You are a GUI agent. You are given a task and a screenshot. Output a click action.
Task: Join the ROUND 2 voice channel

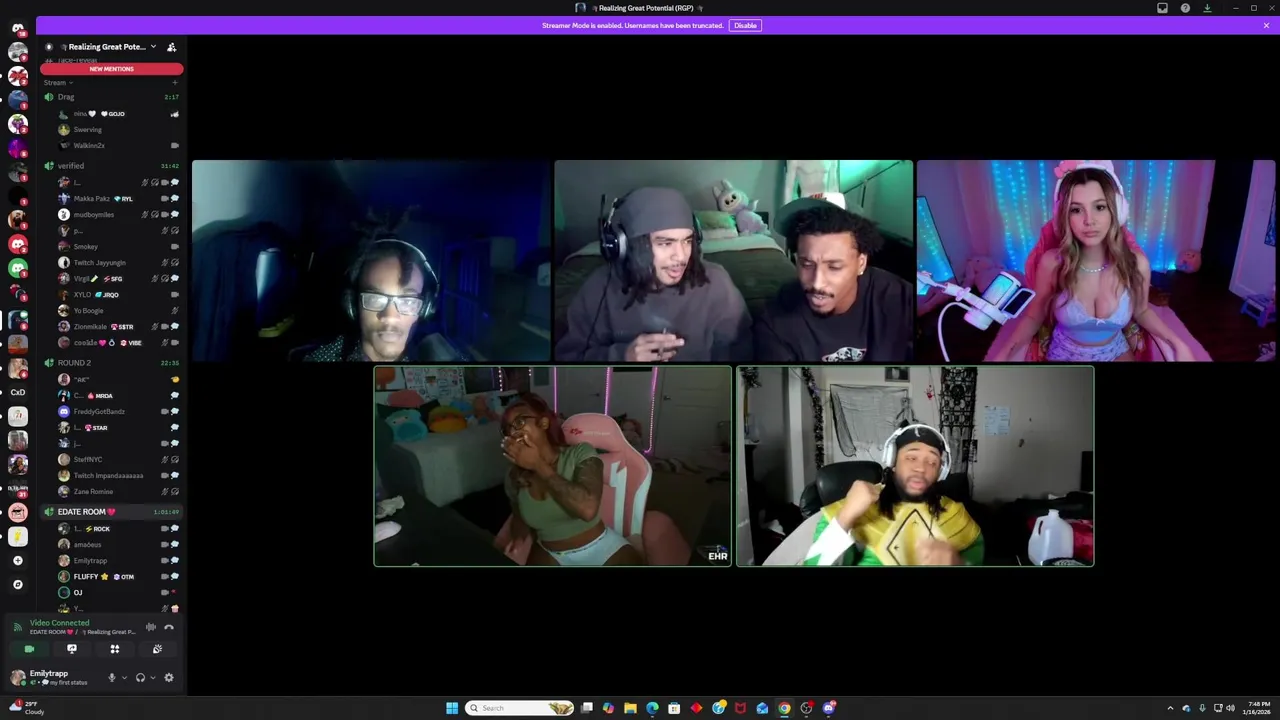111,363
